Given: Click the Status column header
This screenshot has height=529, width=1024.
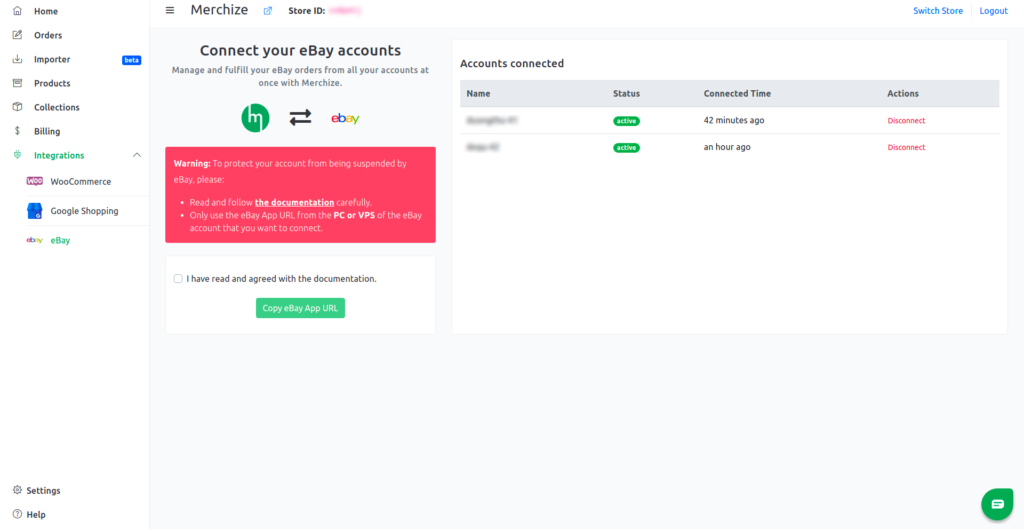Looking at the screenshot, I should pos(626,93).
